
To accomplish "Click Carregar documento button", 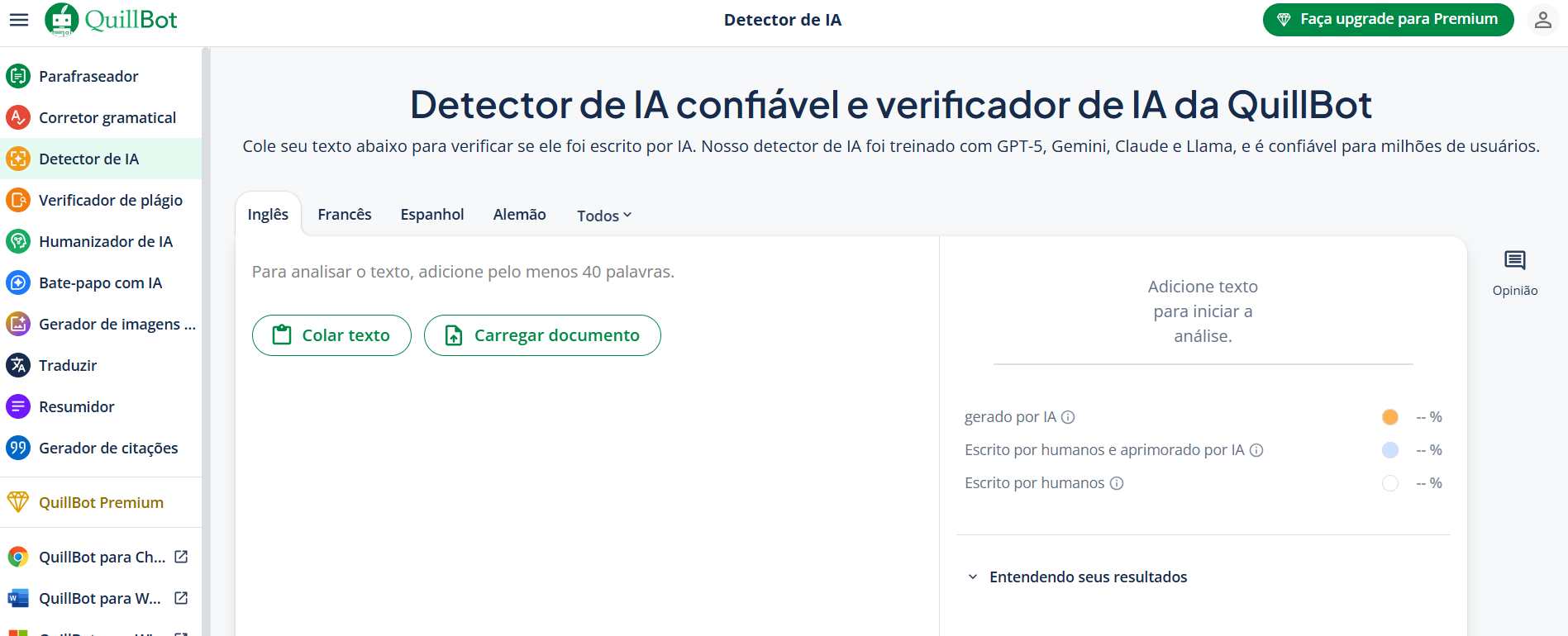I will pos(542,335).
